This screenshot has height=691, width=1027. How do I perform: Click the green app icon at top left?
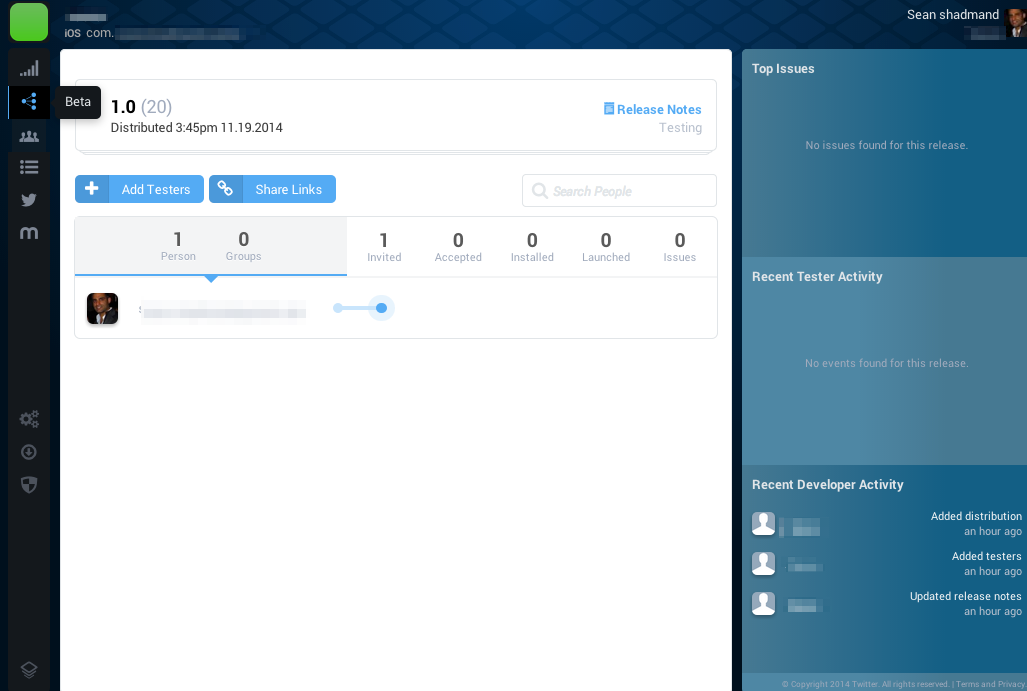(x=29, y=22)
